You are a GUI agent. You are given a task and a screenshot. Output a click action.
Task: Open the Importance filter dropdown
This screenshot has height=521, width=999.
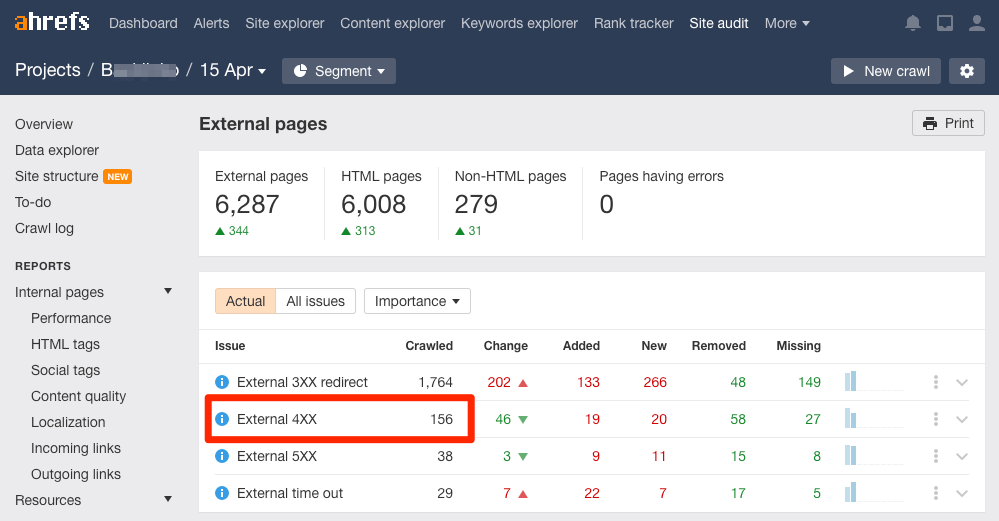click(x=417, y=301)
